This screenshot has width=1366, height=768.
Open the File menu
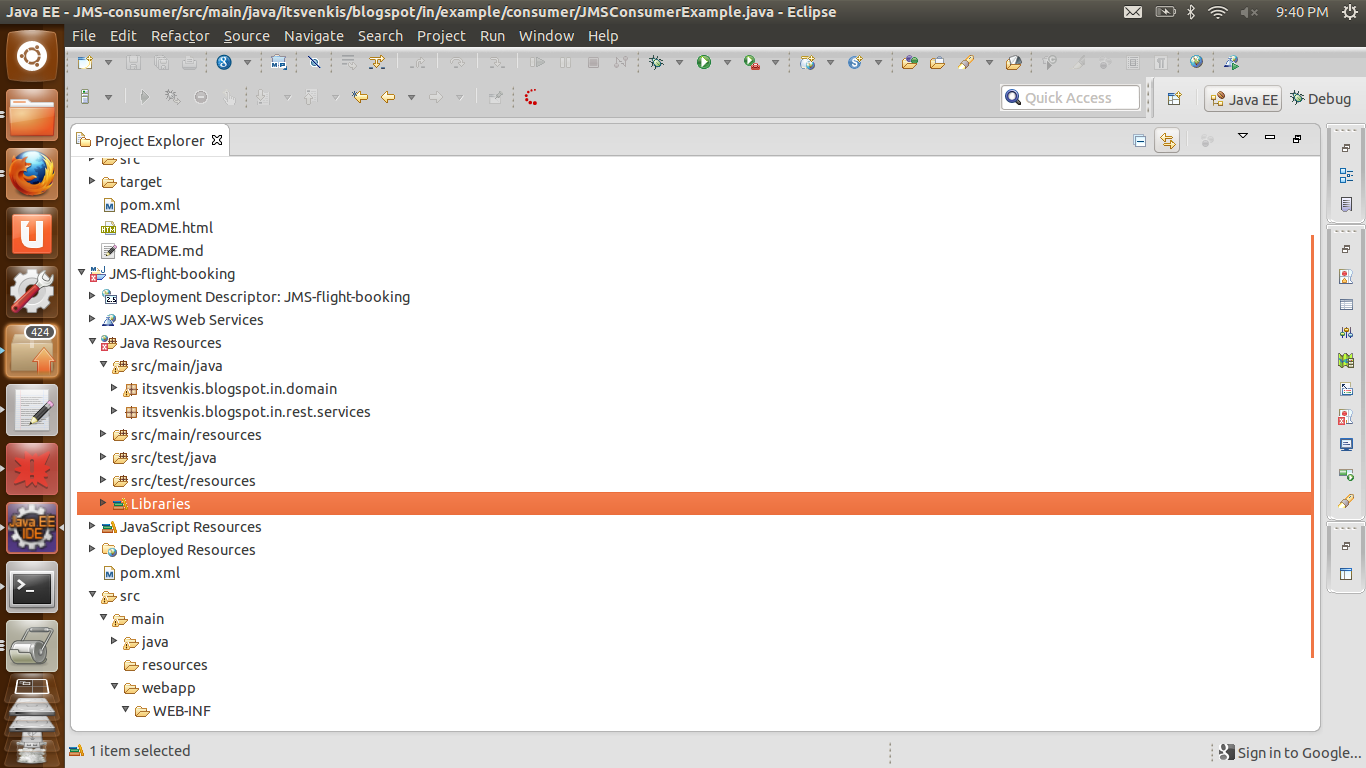pos(84,35)
